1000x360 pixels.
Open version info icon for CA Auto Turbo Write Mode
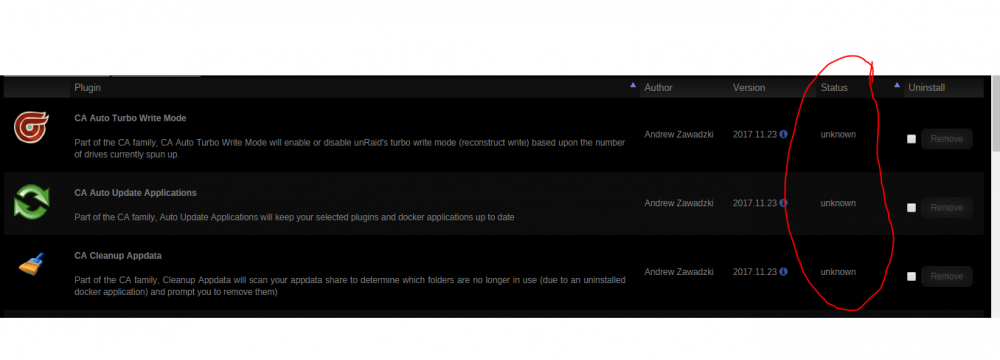pos(783,134)
